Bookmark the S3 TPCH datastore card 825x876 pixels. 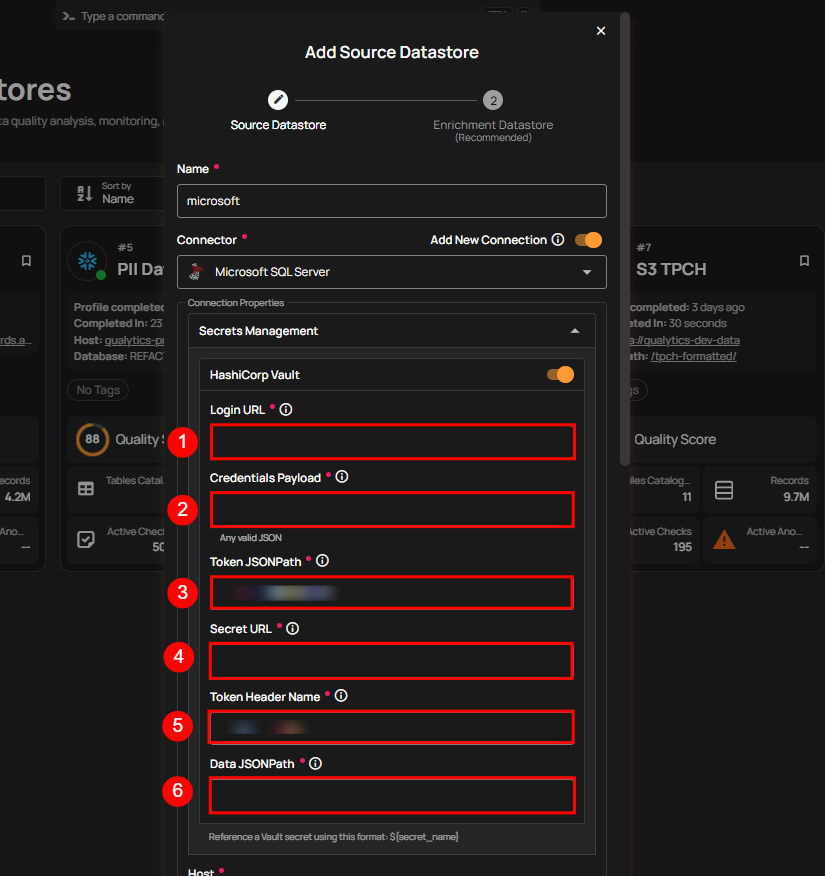[804, 261]
